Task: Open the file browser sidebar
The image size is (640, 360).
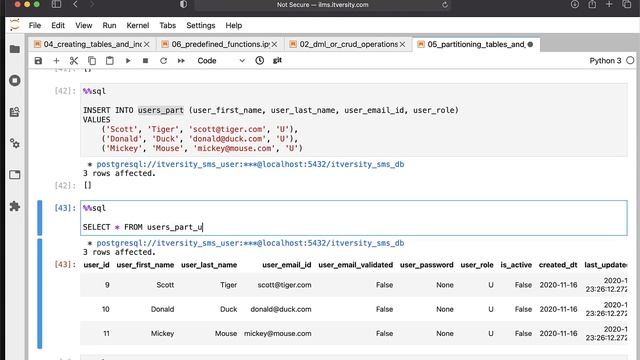Action: (15, 49)
